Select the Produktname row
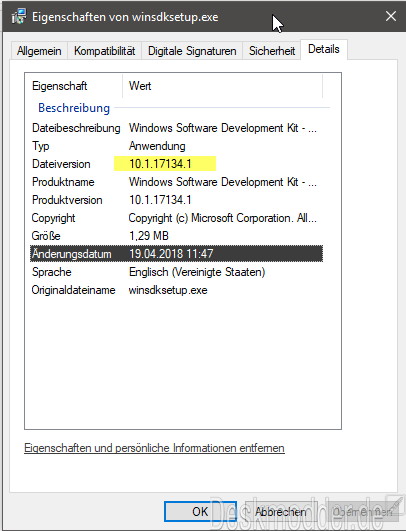Viewport: 406px width, 531px height. [176, 182]
